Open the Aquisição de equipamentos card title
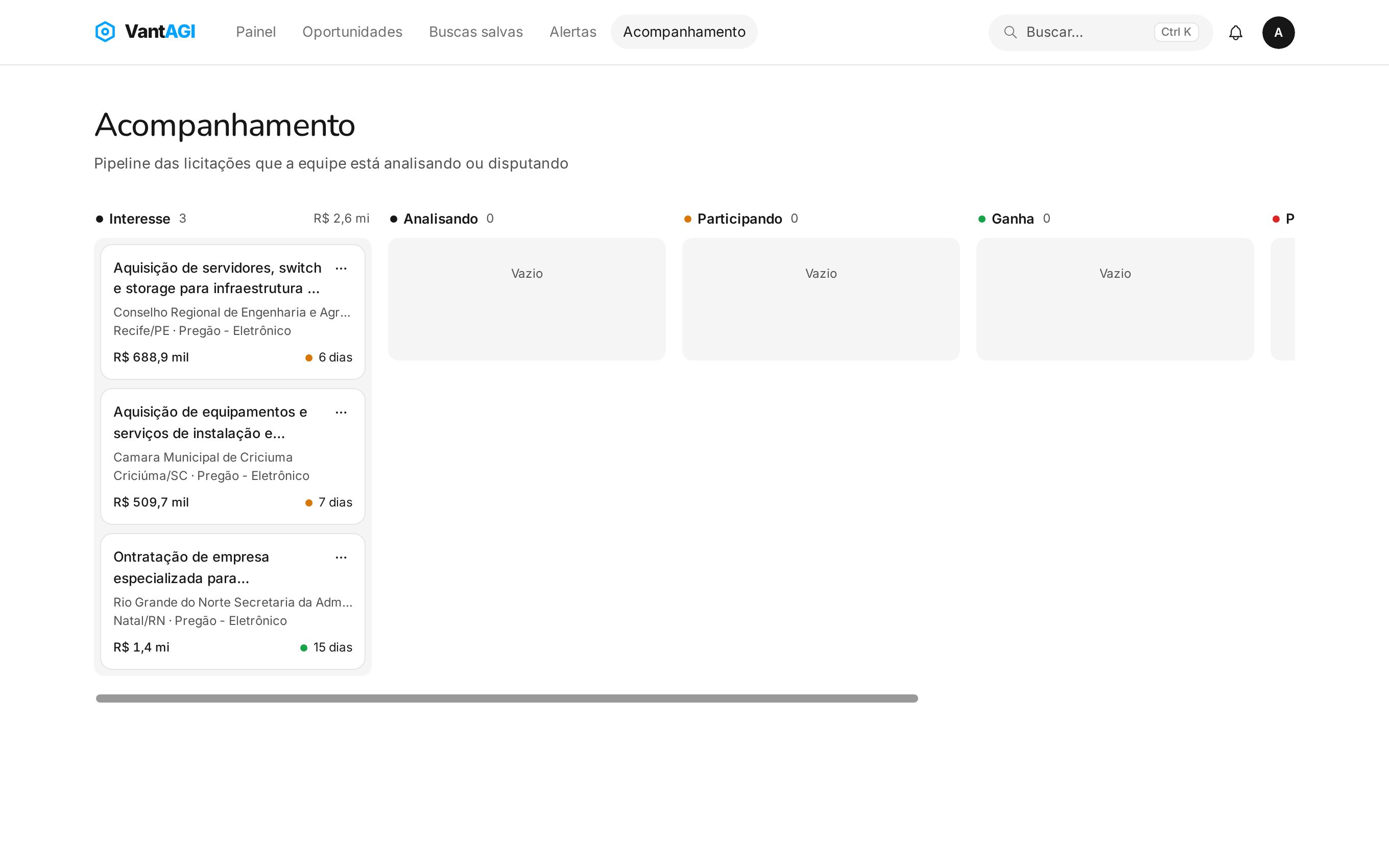Image resolution: width=1389 pixels, height=868 pixels. (x=210, y=423)
